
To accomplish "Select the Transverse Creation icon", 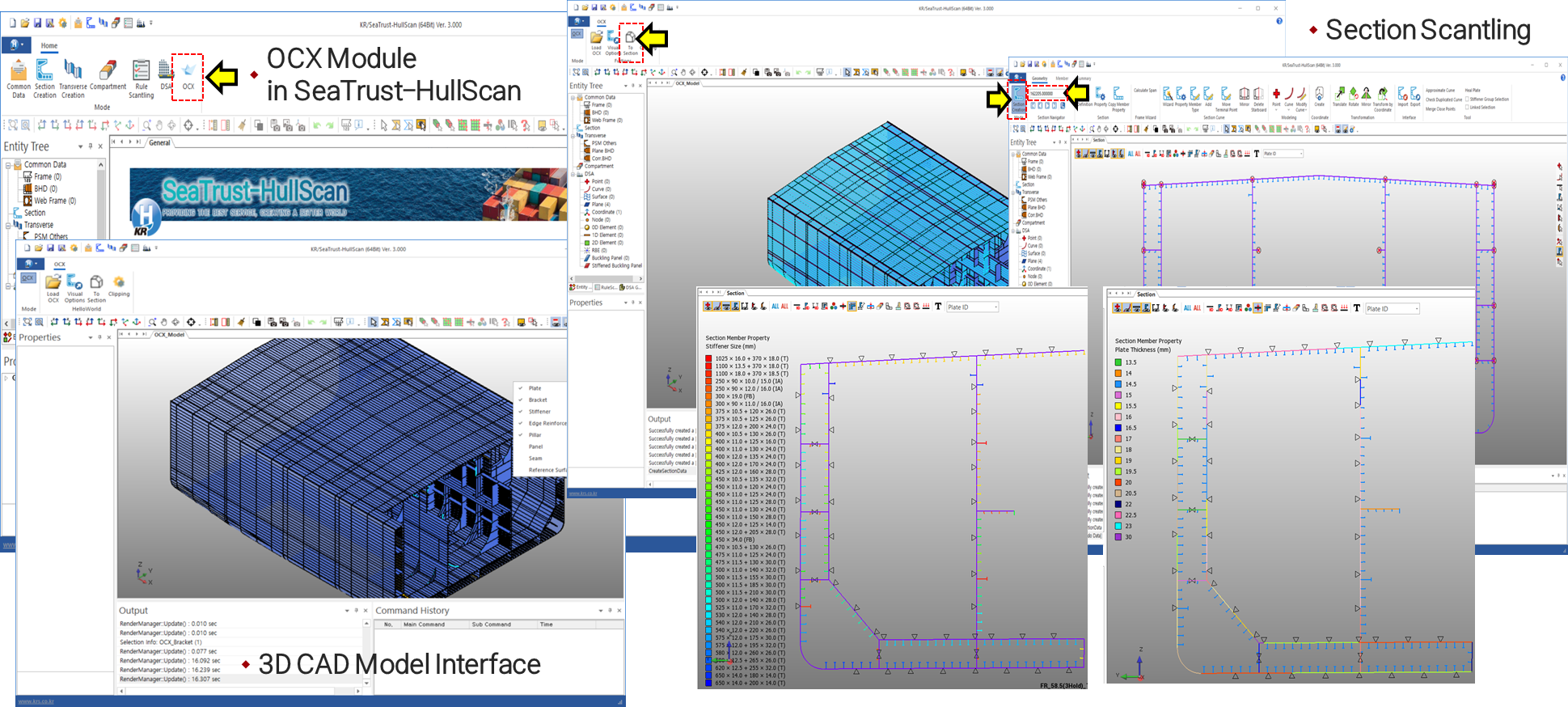I will click(x=73, y=79).
